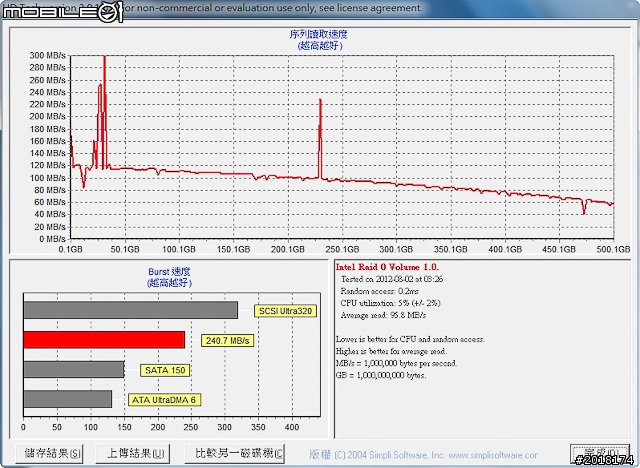640x468 pixels.
Task: Click the Burst 速度 chart title
Action: pyautogui.click(x=169, y=271)
